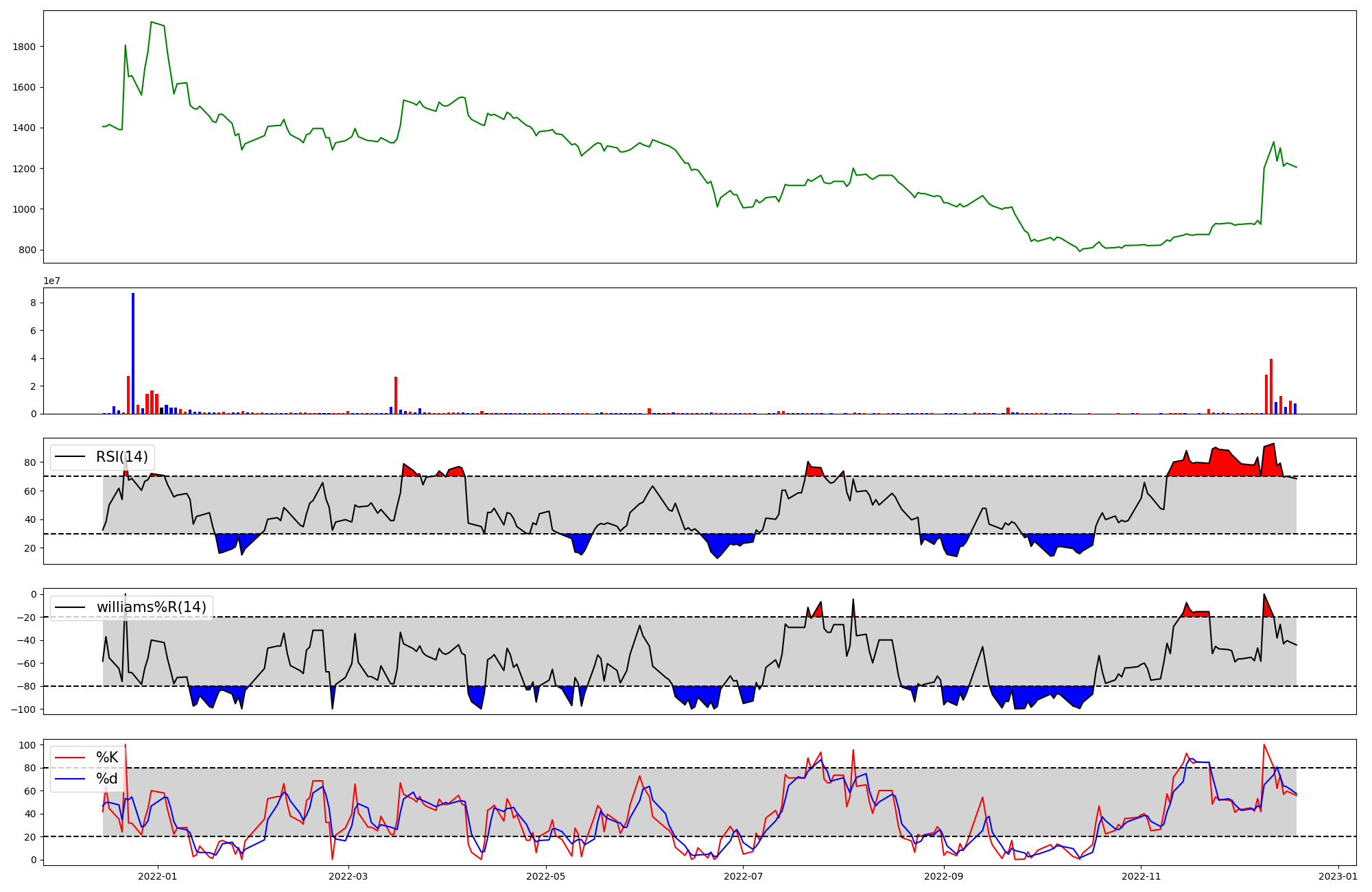Click the blue %d line sample in legend
The image size is (1372, 892).
click(x=70, y=779)
